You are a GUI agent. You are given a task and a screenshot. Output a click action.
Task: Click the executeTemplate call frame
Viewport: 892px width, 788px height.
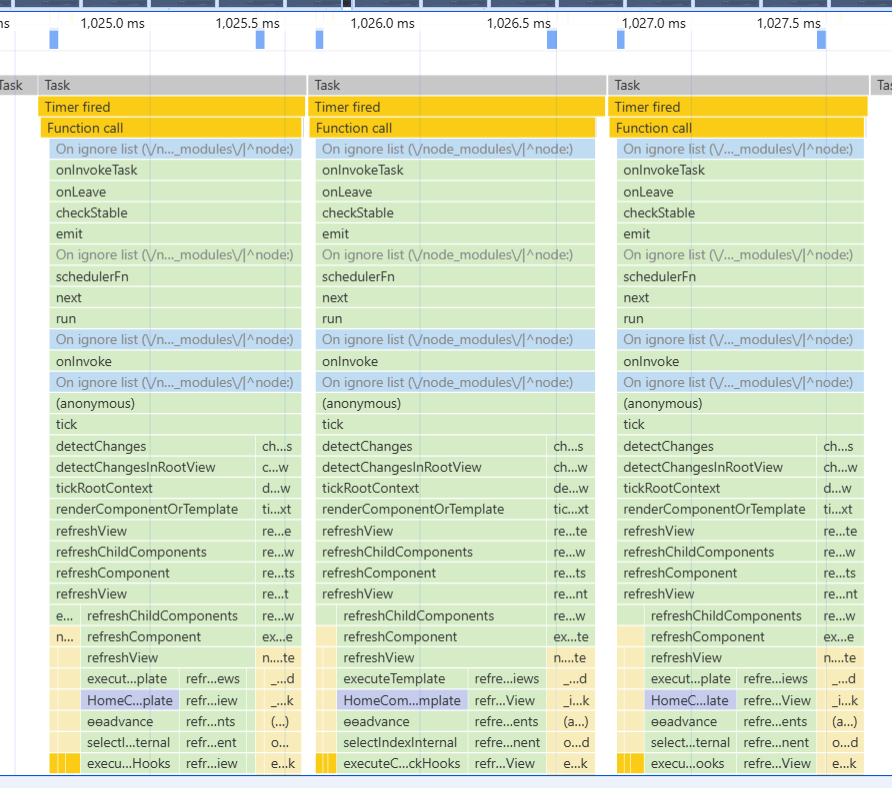coord(402,679)
